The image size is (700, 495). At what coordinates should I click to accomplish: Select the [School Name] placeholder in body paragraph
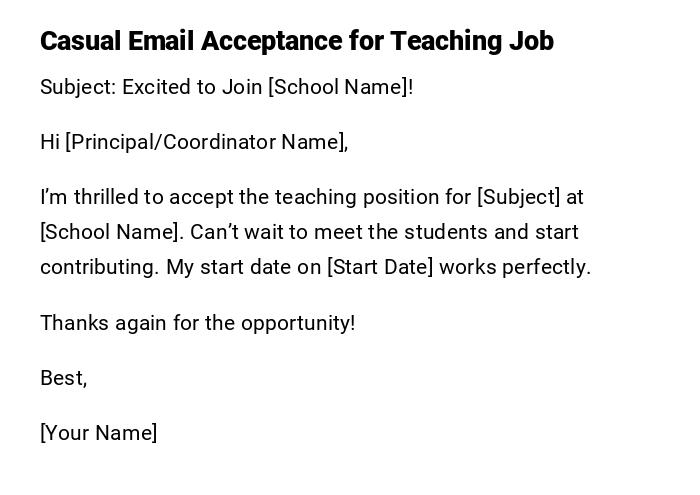click(111, 232)
